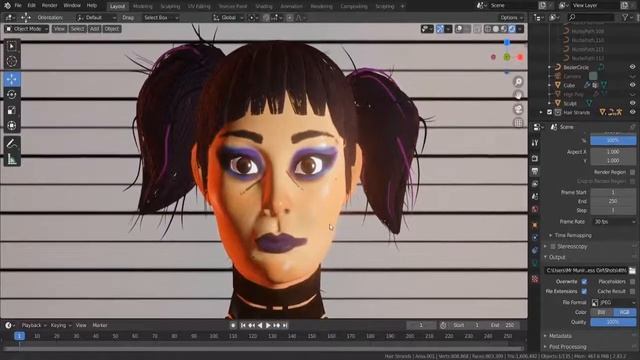This screenshot has height=360, width=640.
Task: Enable Cache Result checkbox
Action: click(x=632, y=291)
